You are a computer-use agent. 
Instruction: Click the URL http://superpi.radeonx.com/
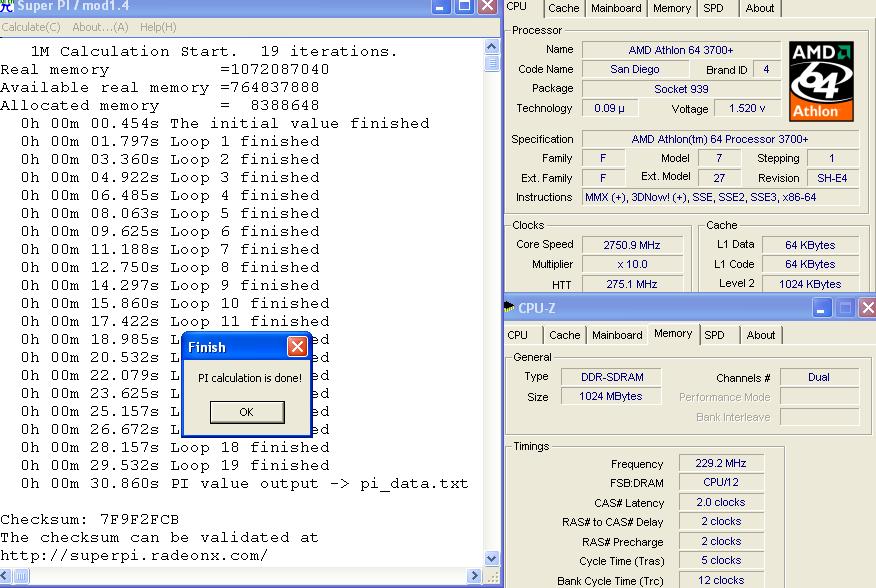point(134,556)
